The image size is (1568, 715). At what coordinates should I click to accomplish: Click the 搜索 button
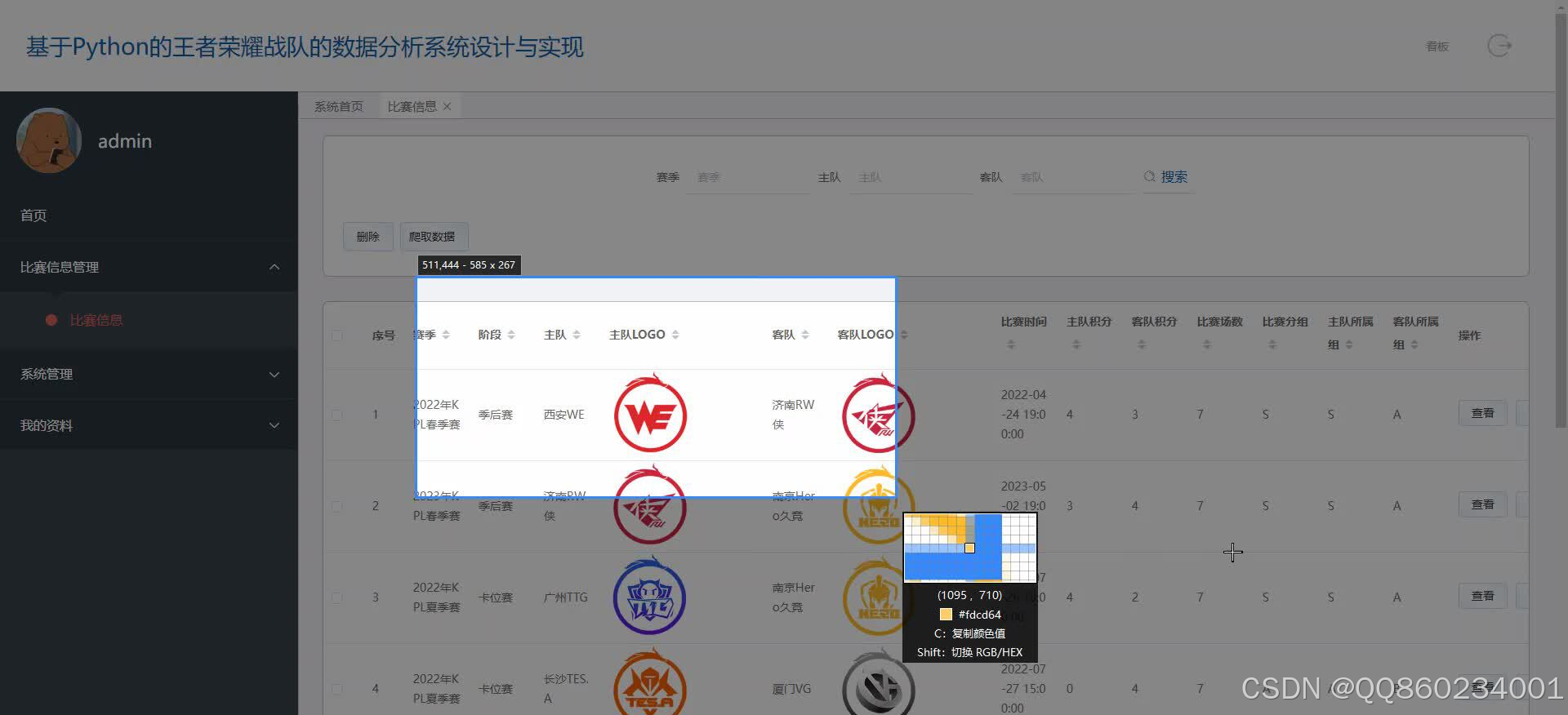point(1166,176)
